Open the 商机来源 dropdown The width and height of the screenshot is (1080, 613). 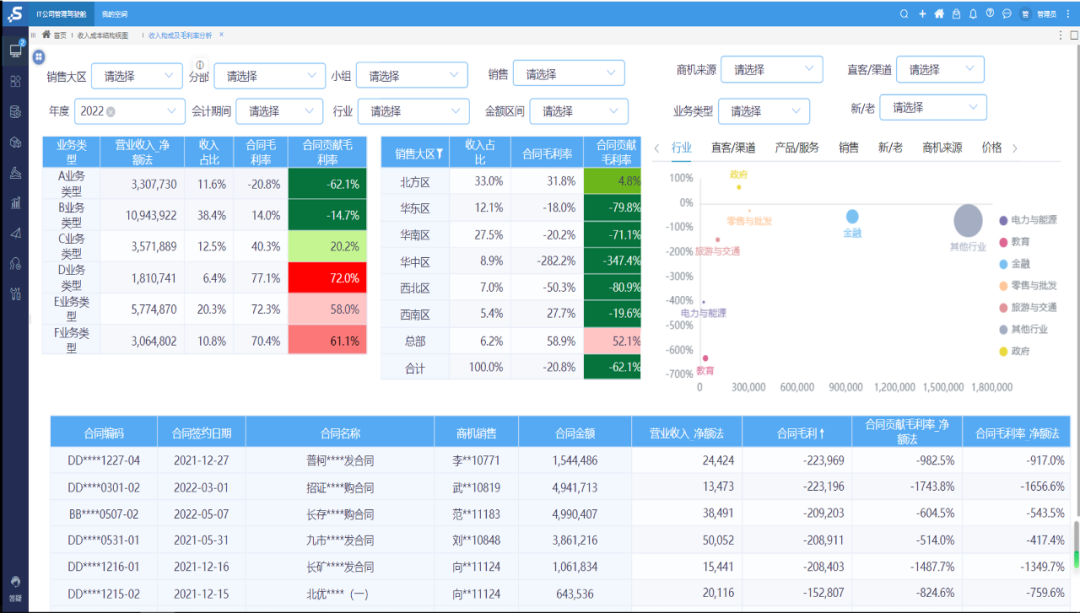[x=771, y=70]
